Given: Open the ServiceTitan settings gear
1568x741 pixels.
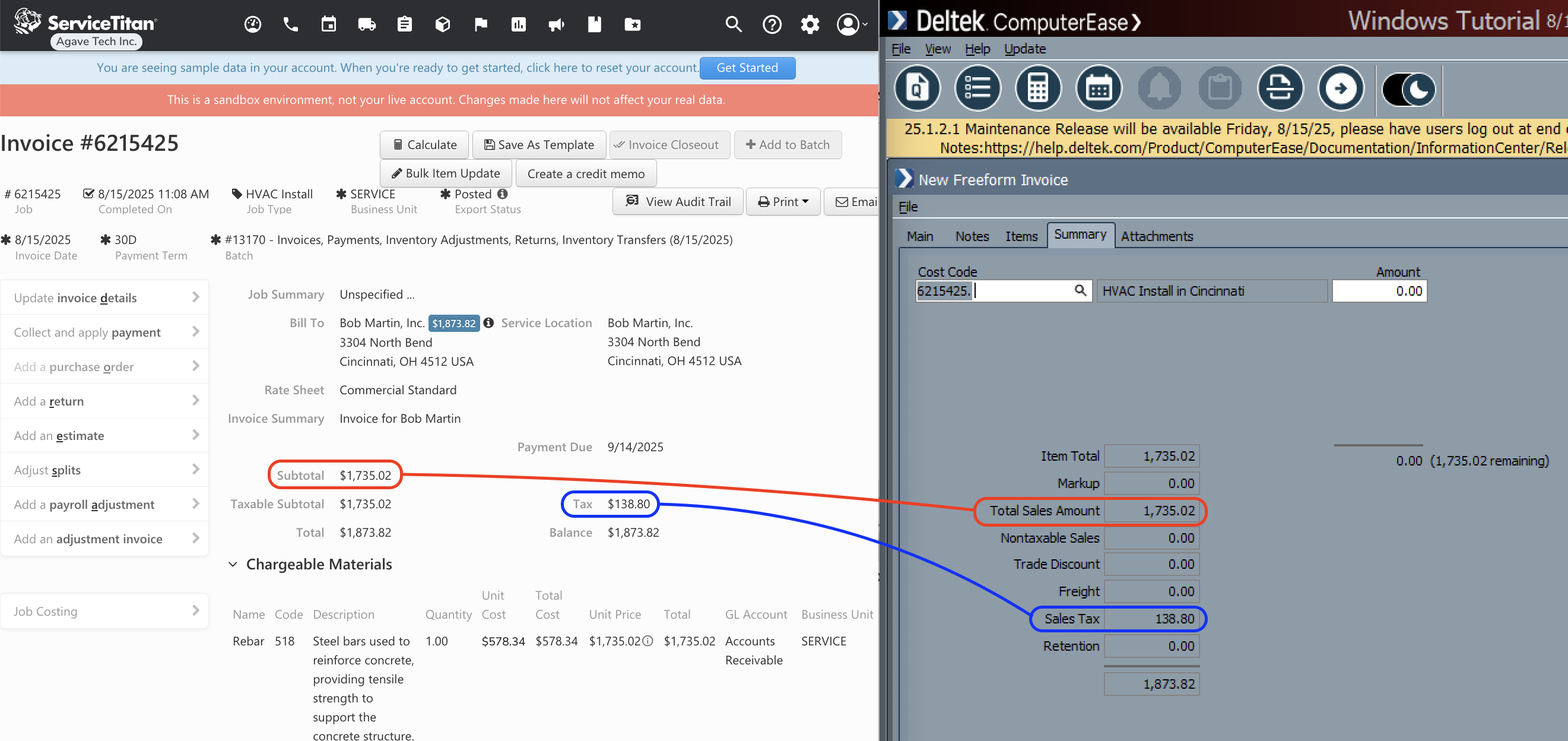Looking at the screenshot, I should (x=810, y=24).
